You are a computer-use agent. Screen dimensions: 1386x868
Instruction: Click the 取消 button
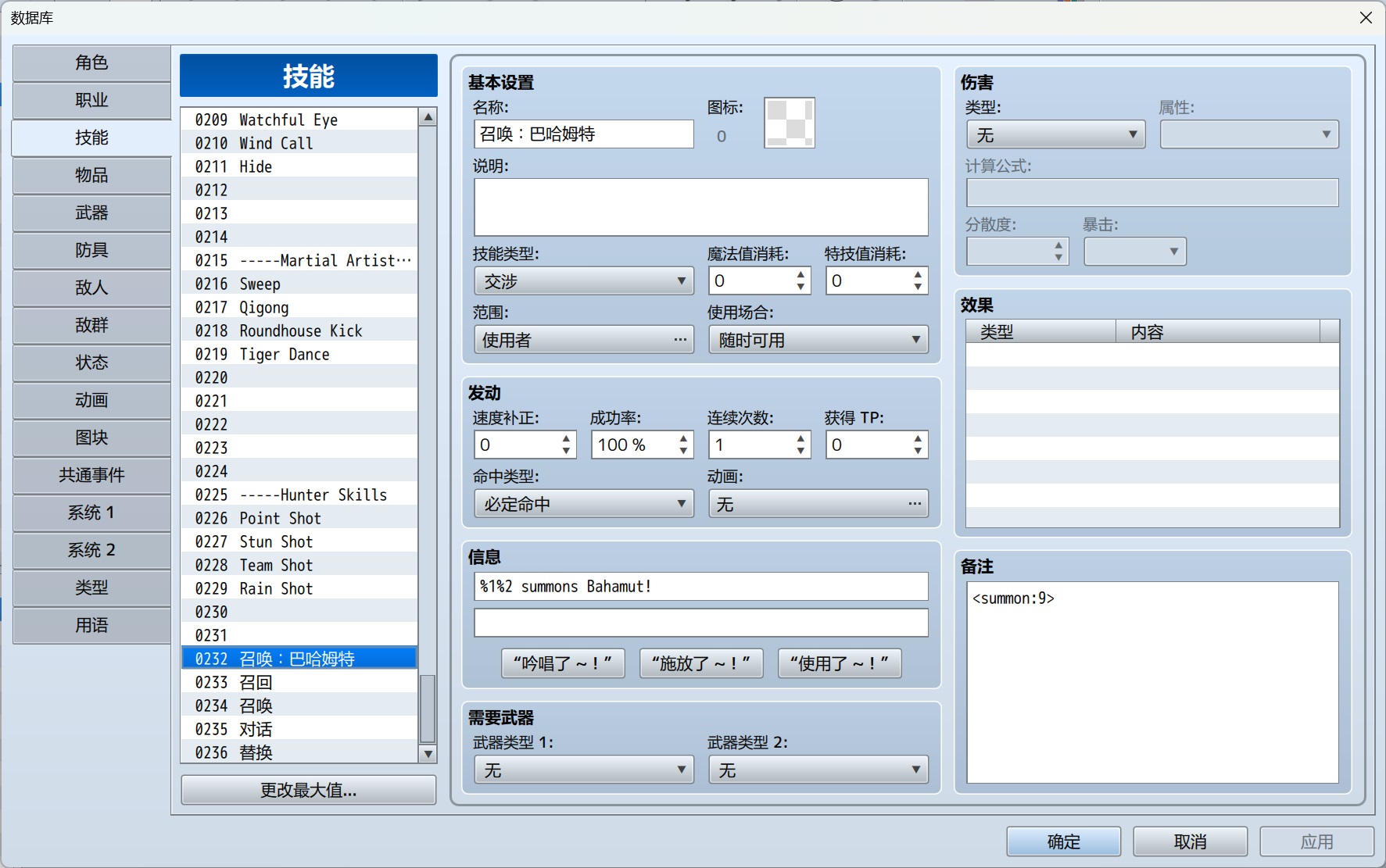point(1190,841)
